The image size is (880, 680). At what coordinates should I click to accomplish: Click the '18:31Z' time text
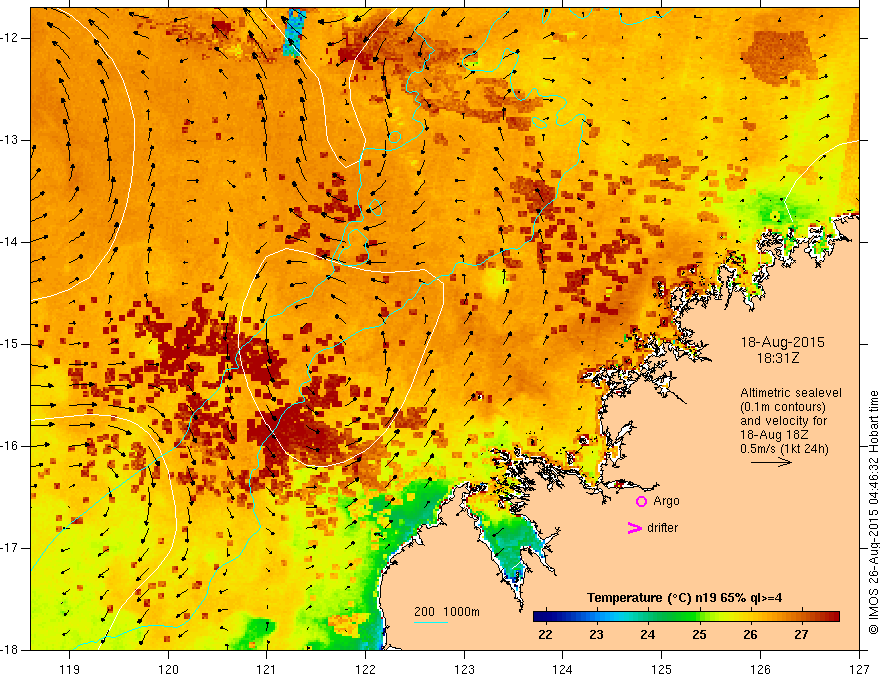[777, 357]
